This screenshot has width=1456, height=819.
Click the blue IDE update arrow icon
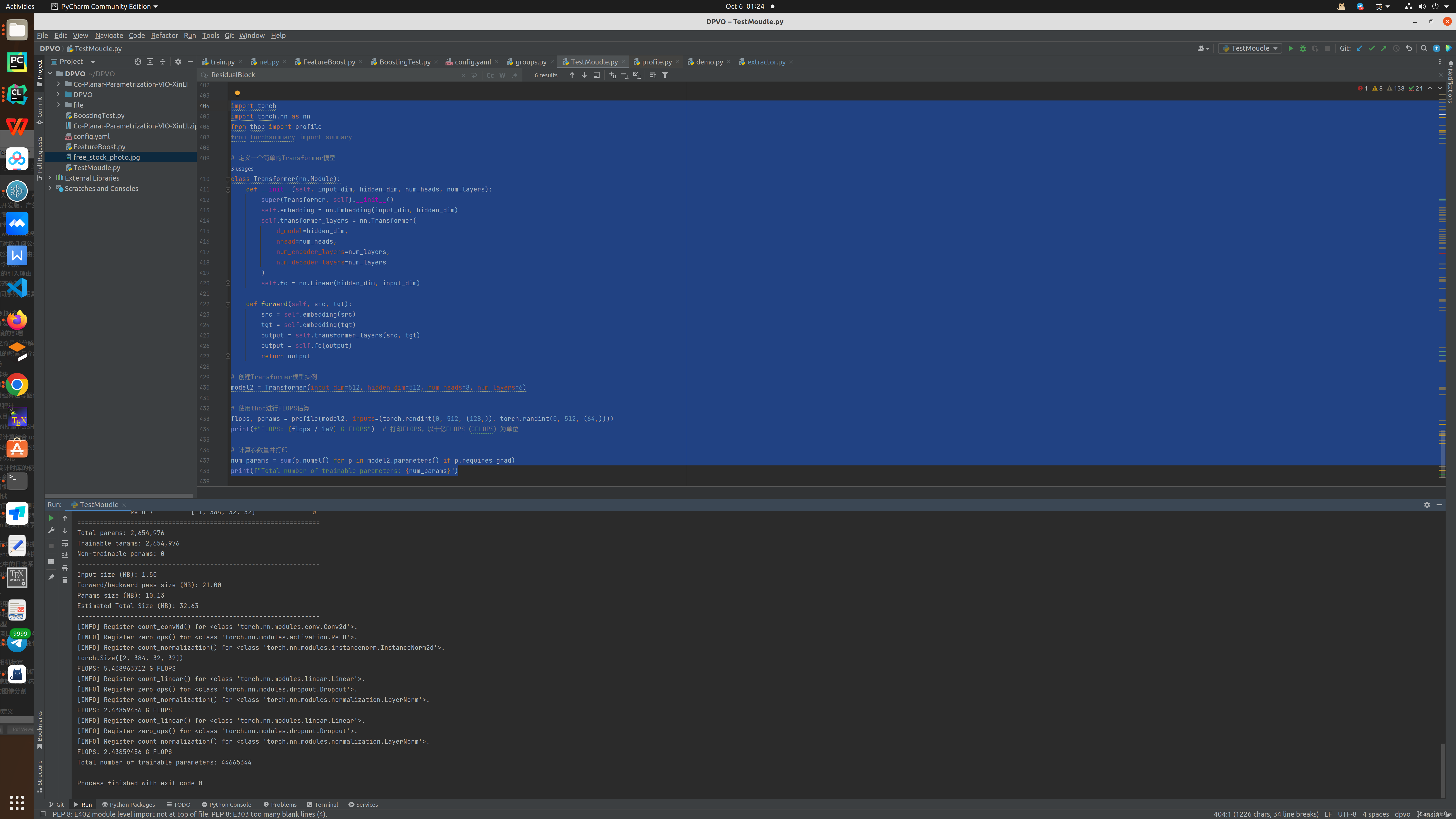coord(1436,49)
